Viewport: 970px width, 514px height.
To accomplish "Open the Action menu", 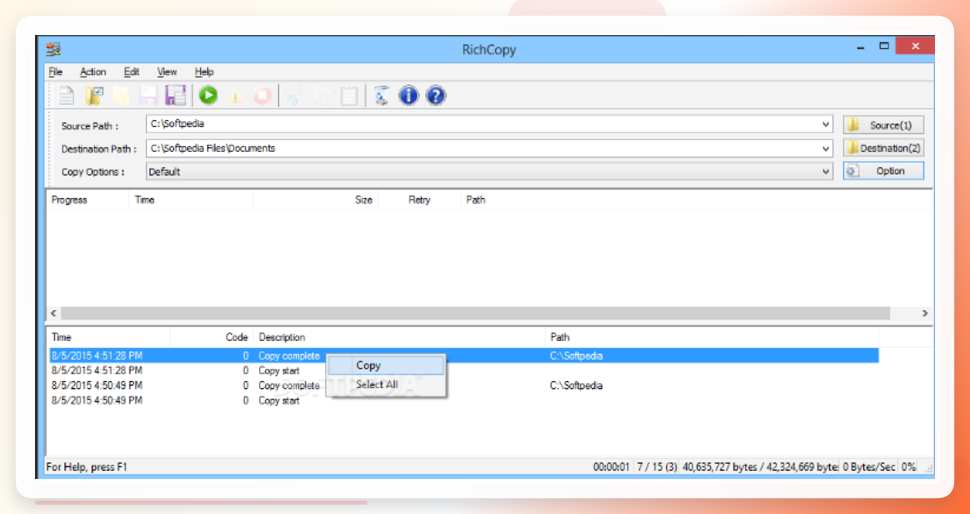I will pyautogui.click(x=93, y=72).
